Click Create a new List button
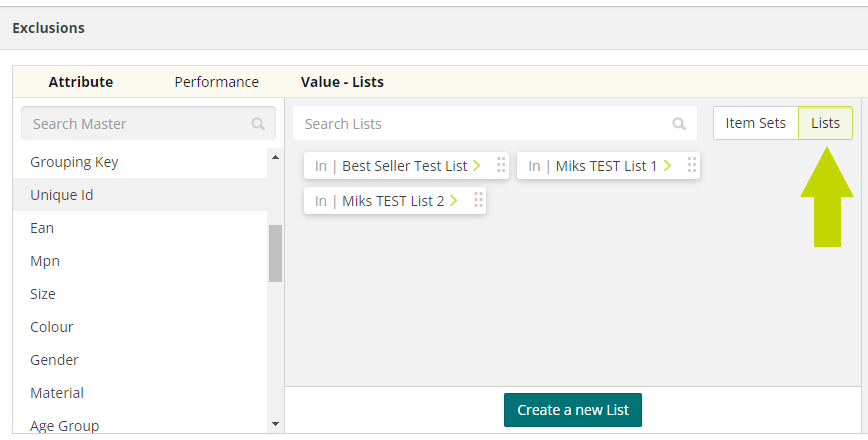Image resolution: width=868 pixels, height=440 pixels. 573,410
